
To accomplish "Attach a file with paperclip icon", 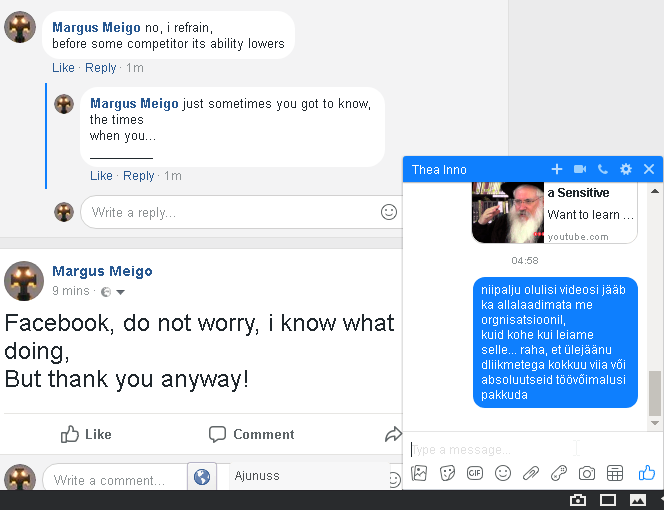I will tap(531, 473).
